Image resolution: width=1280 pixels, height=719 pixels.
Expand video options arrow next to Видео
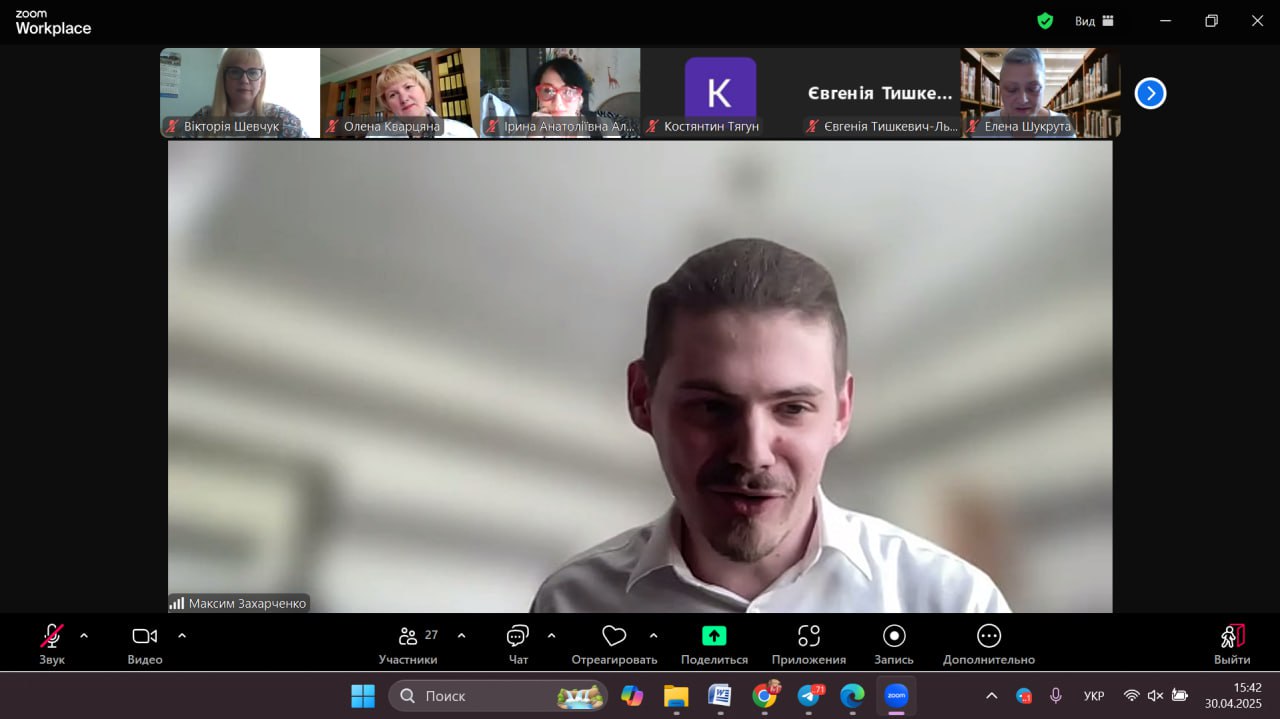(182, 635)
